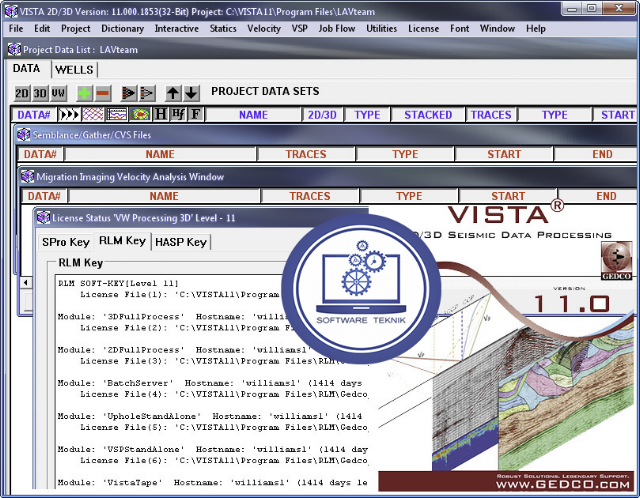Click DATA# header in Project Data Sets
Viewport: 640px width, 498px height.
point(34,115)
